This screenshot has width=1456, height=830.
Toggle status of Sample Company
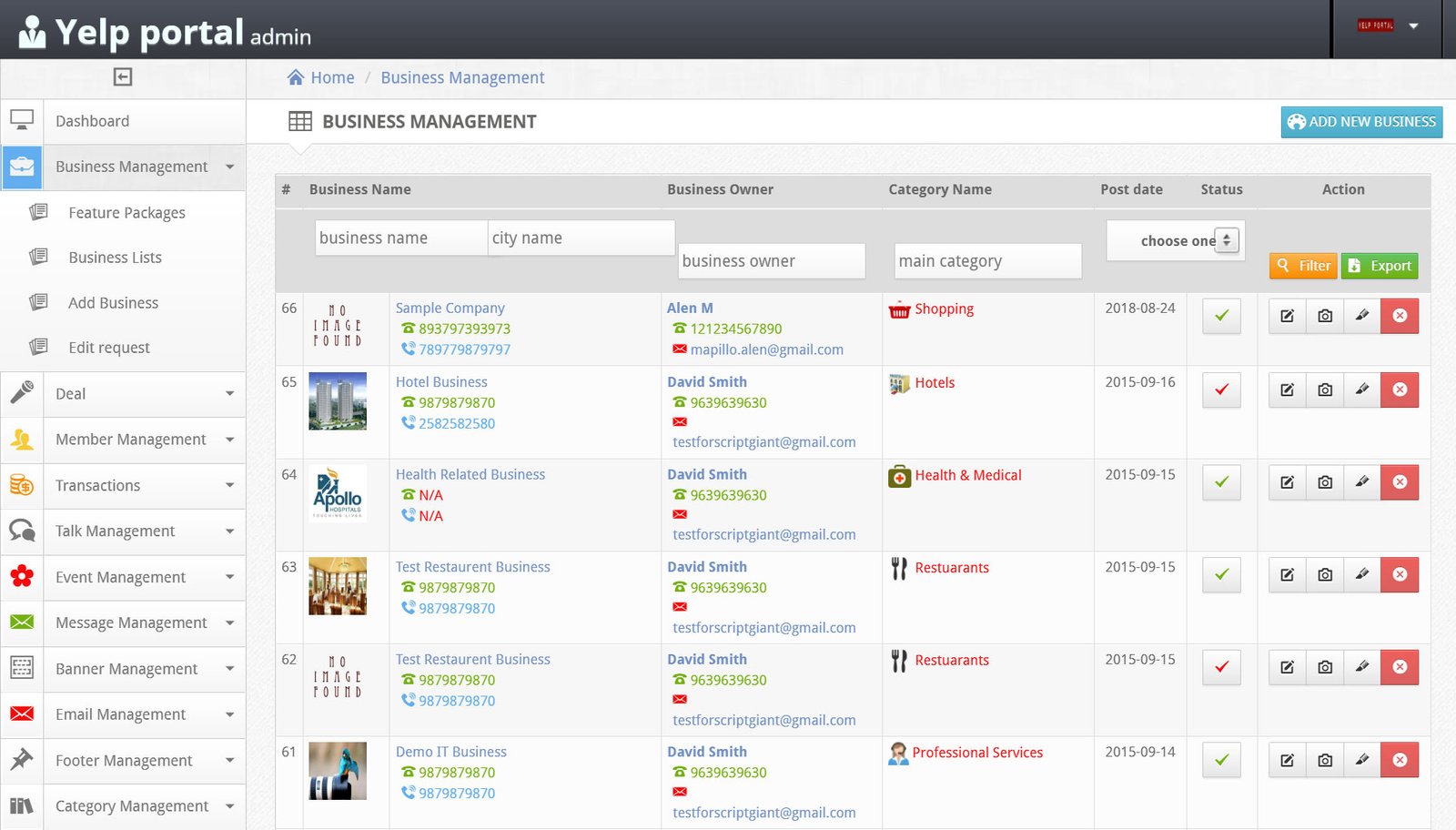click(x=1221, y=316)
